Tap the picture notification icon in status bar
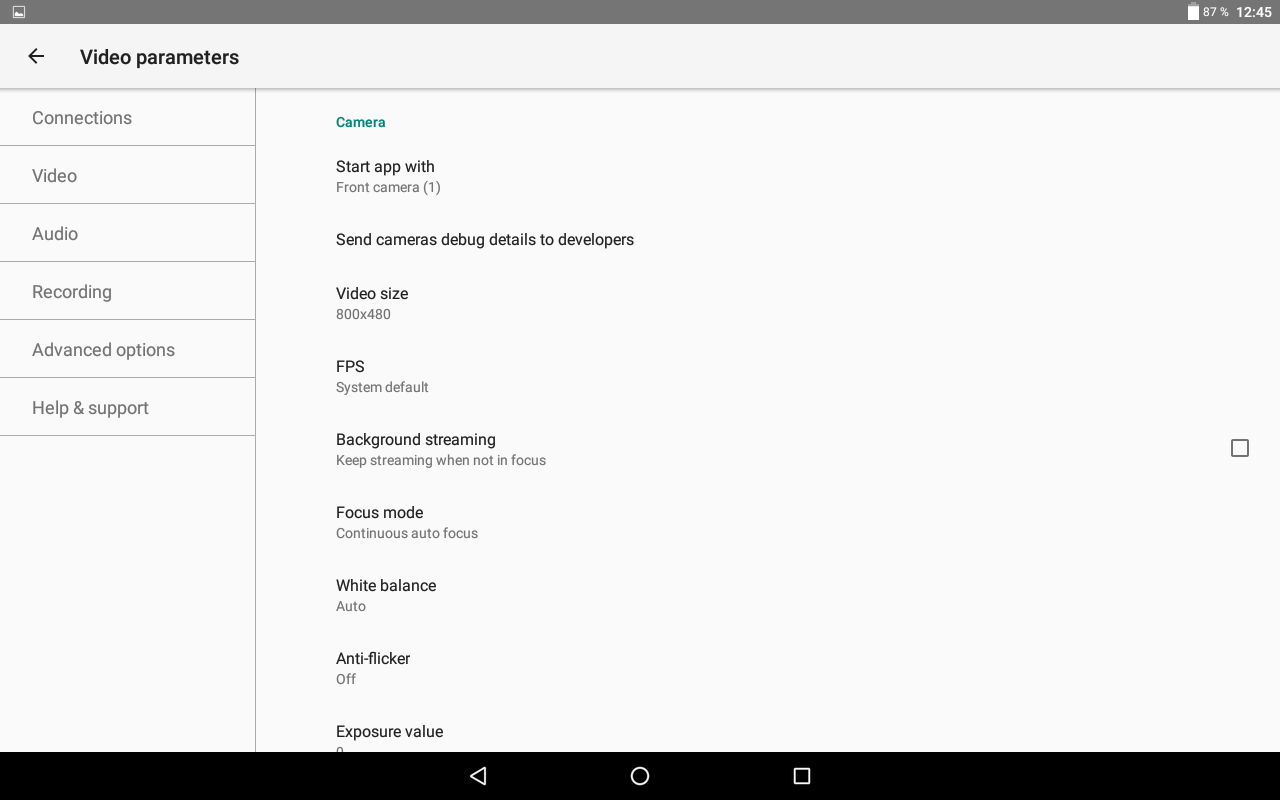The height and width of the screenshot is (800, 1280). [x=19, y=12]
